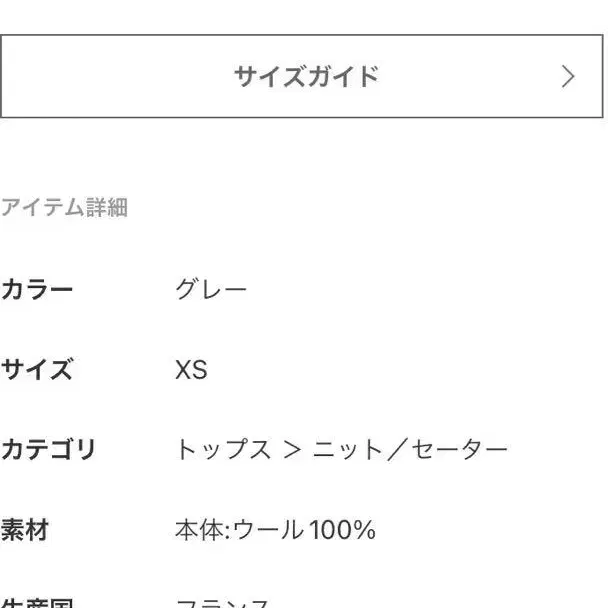608x608 pixels.
Task: Click the 100% material percentage
Action: point(342,529)
